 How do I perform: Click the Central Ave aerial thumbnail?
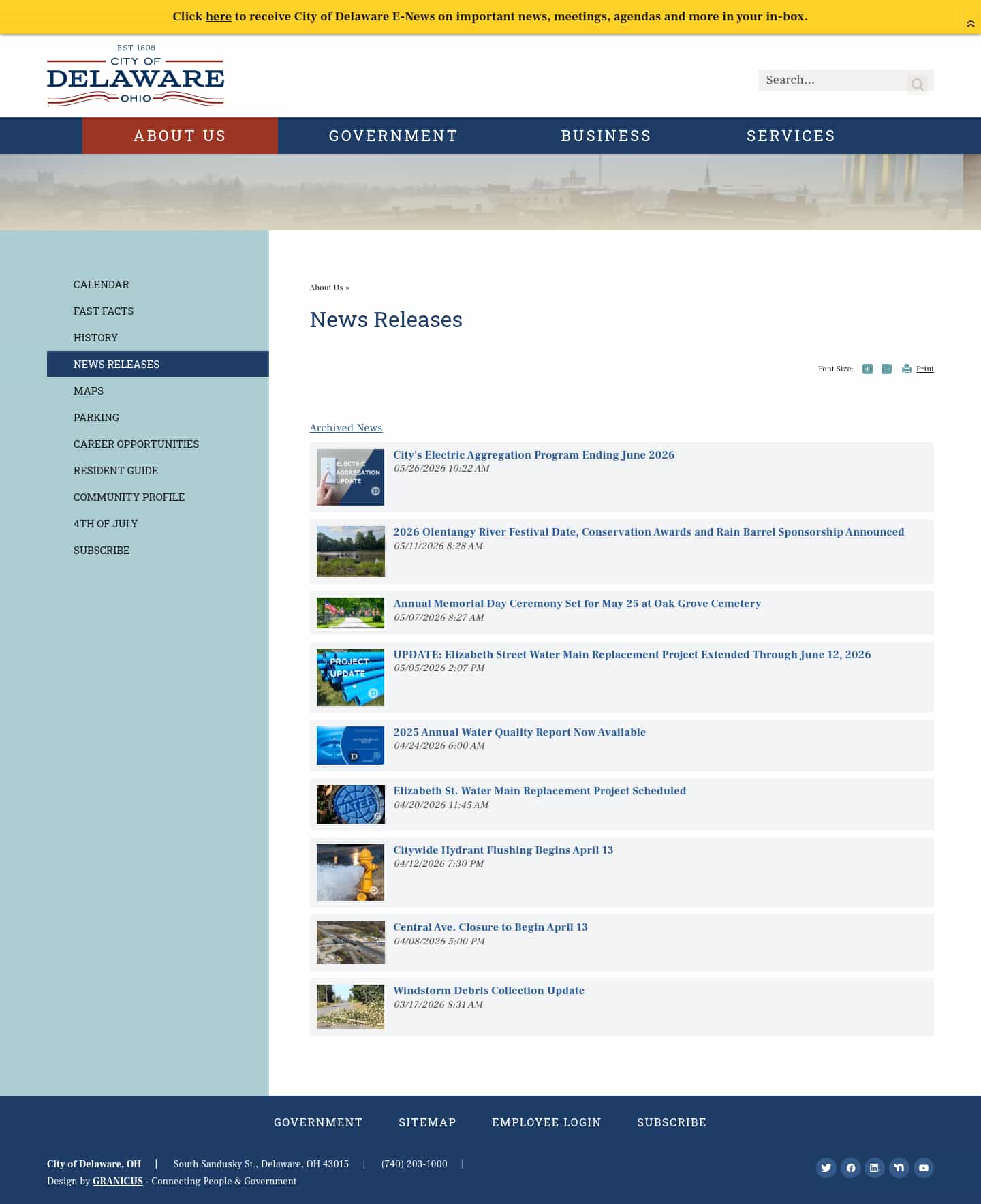point(350,942)
